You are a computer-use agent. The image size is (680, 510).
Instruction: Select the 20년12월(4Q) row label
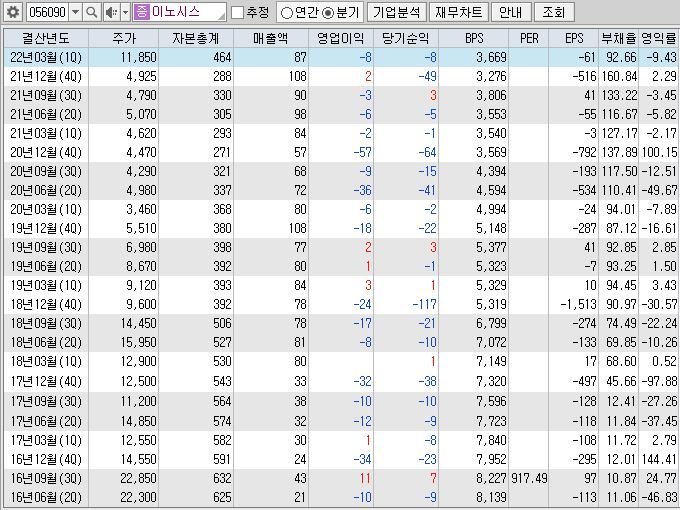click(x=46, y=152)
